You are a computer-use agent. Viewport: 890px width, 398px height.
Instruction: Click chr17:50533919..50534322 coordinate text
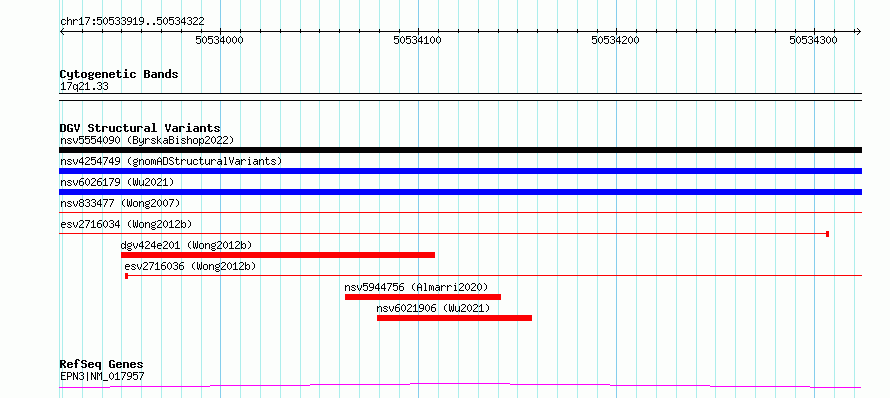[132, 22]
